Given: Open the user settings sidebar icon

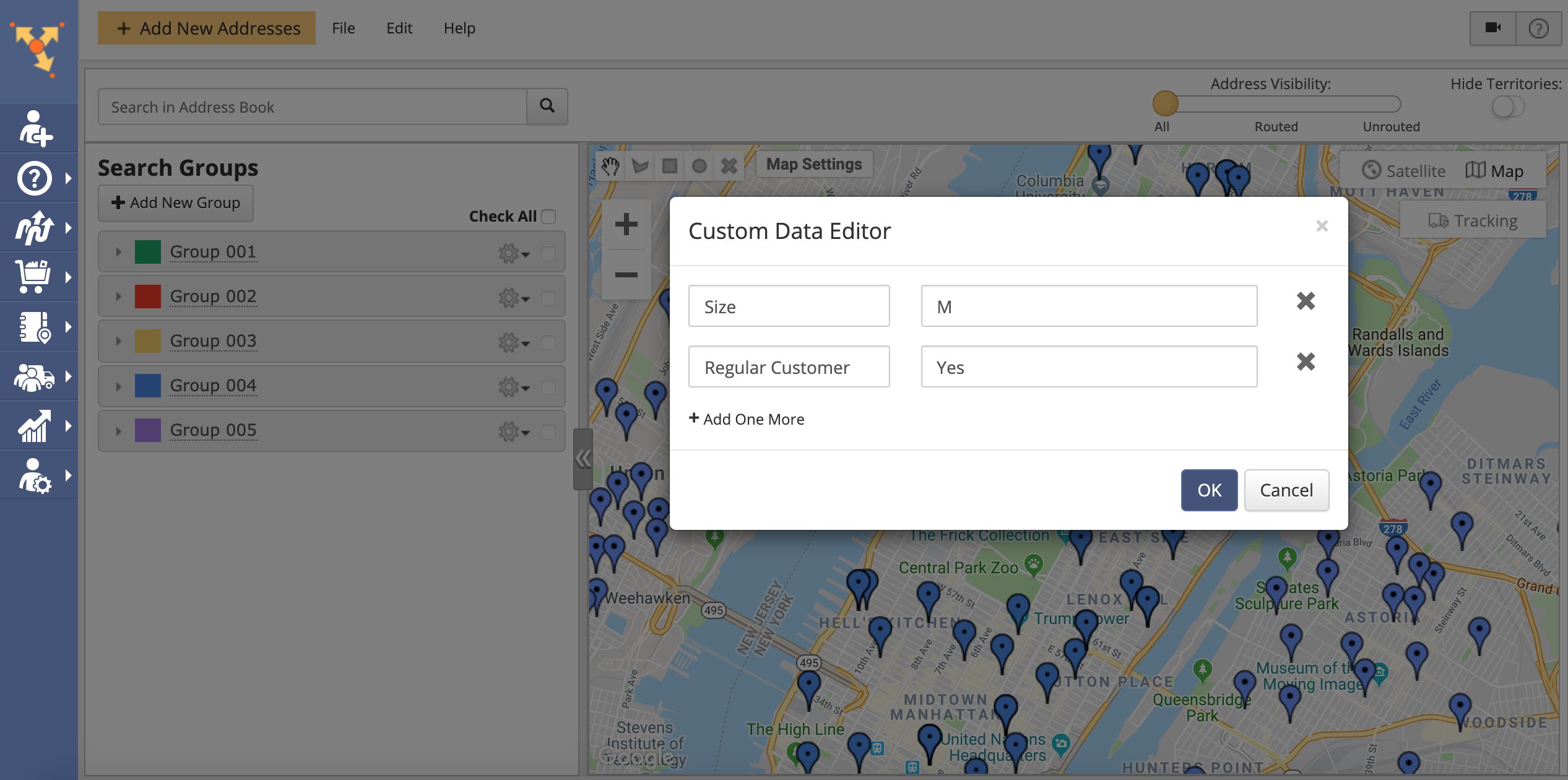Looking at the screenshot, I should pyautogui.click(x=35, y=475).
